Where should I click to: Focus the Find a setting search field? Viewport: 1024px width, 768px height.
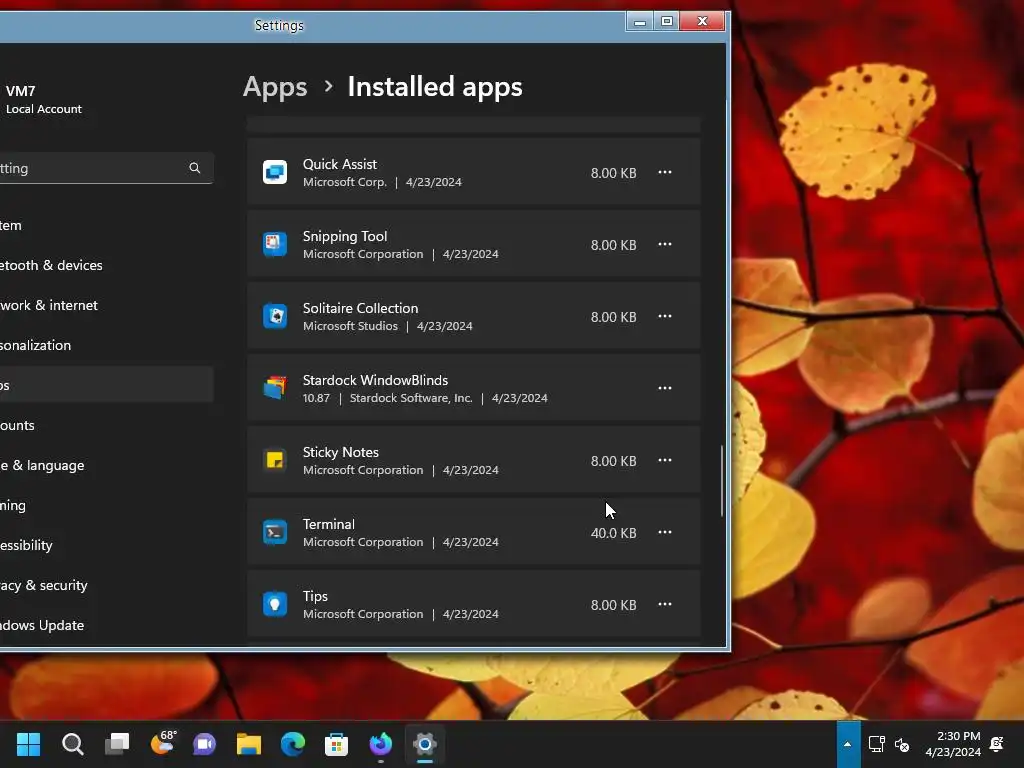click(x=106, y=168)
